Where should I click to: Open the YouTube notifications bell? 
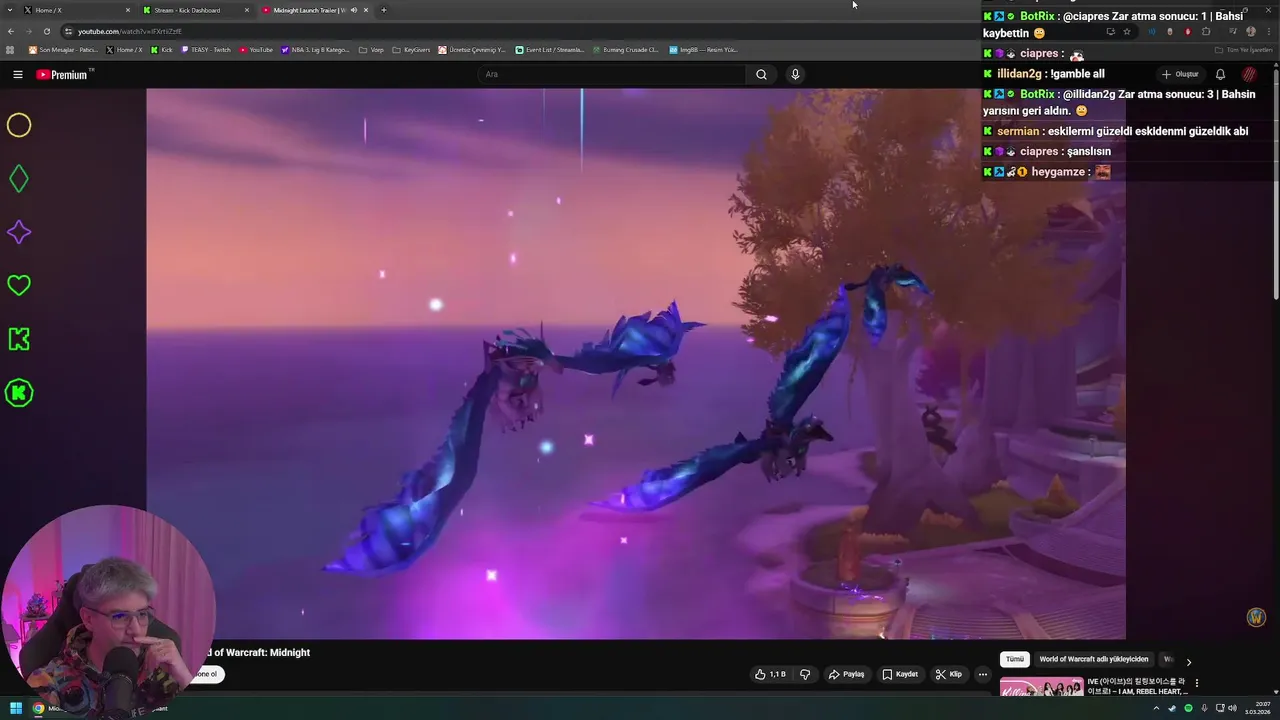pos(1220,74)
